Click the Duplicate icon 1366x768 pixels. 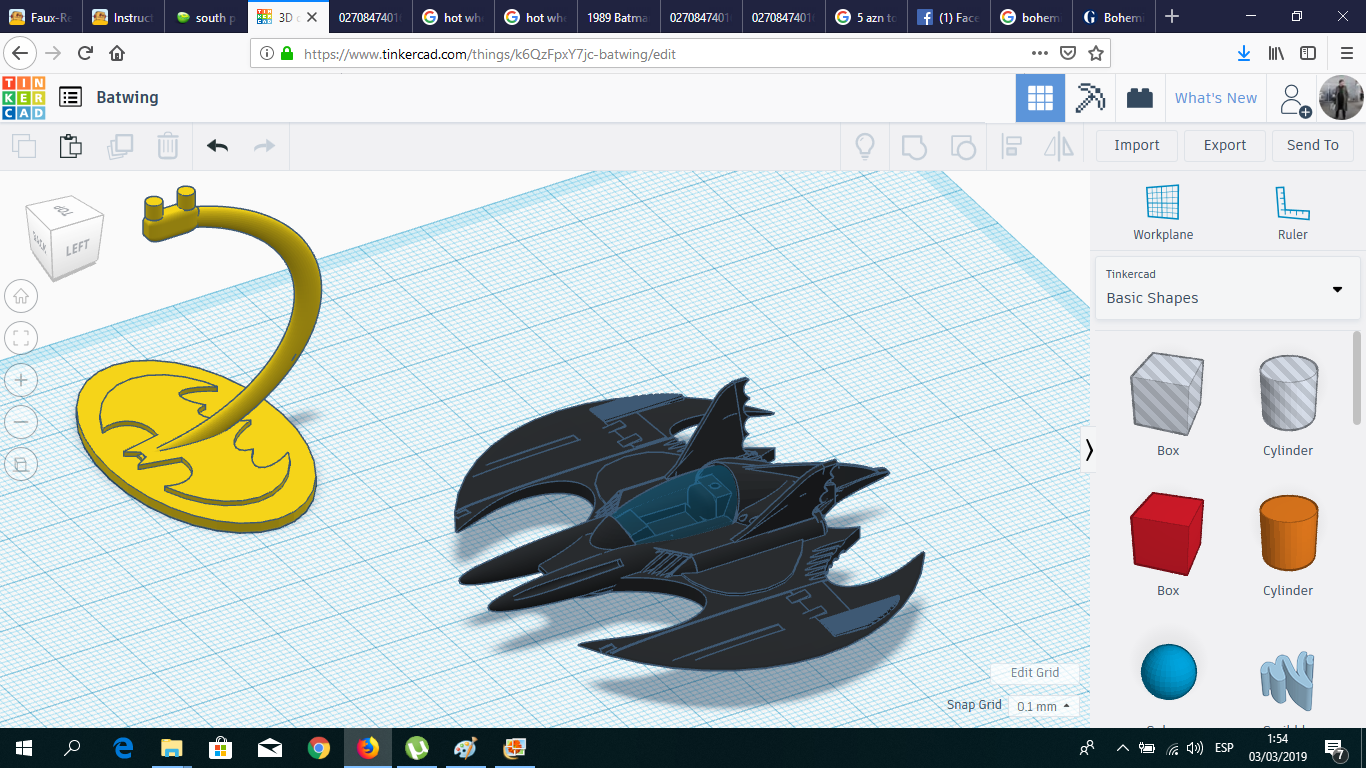[x=120, y=146]
